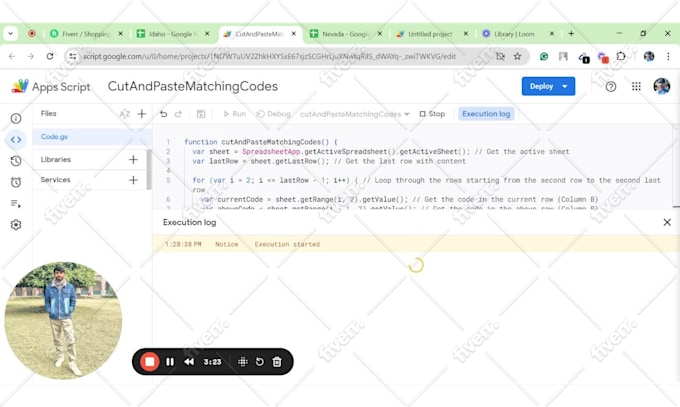Open the Google account avatar
680x407 pixels.
pos(661,86)
